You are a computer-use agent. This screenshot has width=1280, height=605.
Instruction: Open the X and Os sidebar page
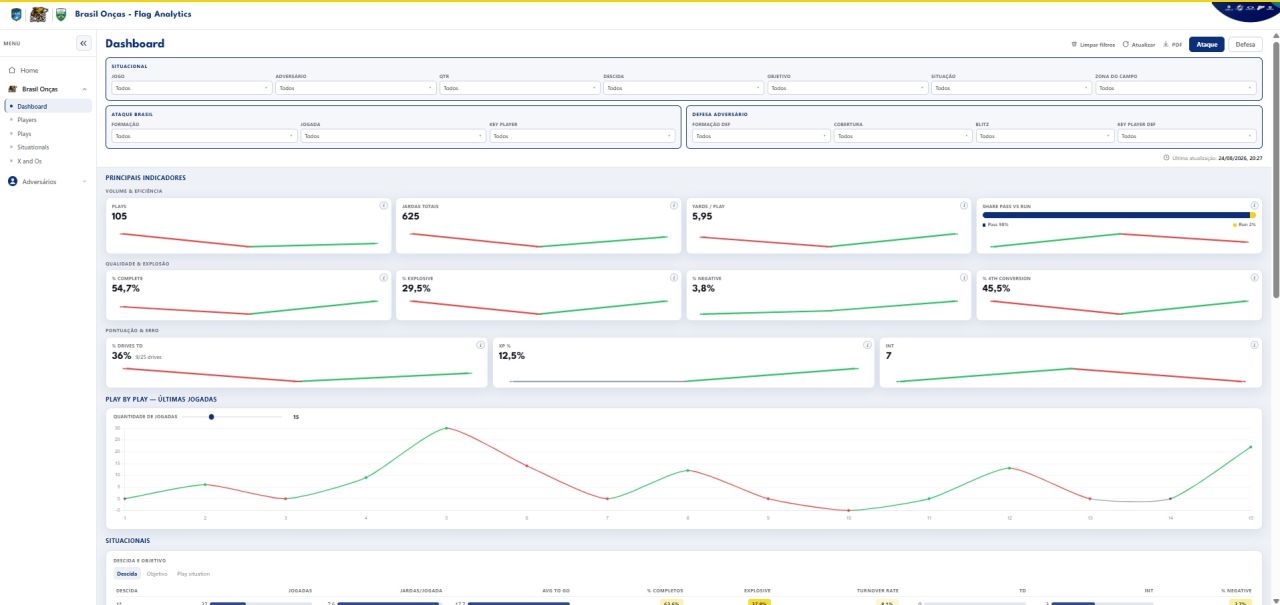point(30,160)
